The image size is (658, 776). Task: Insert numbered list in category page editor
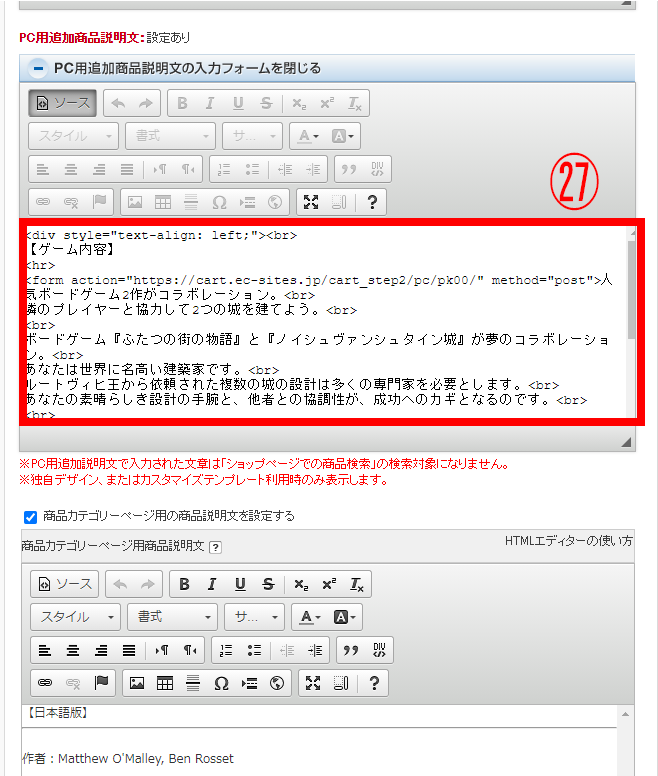pos(226,650)
